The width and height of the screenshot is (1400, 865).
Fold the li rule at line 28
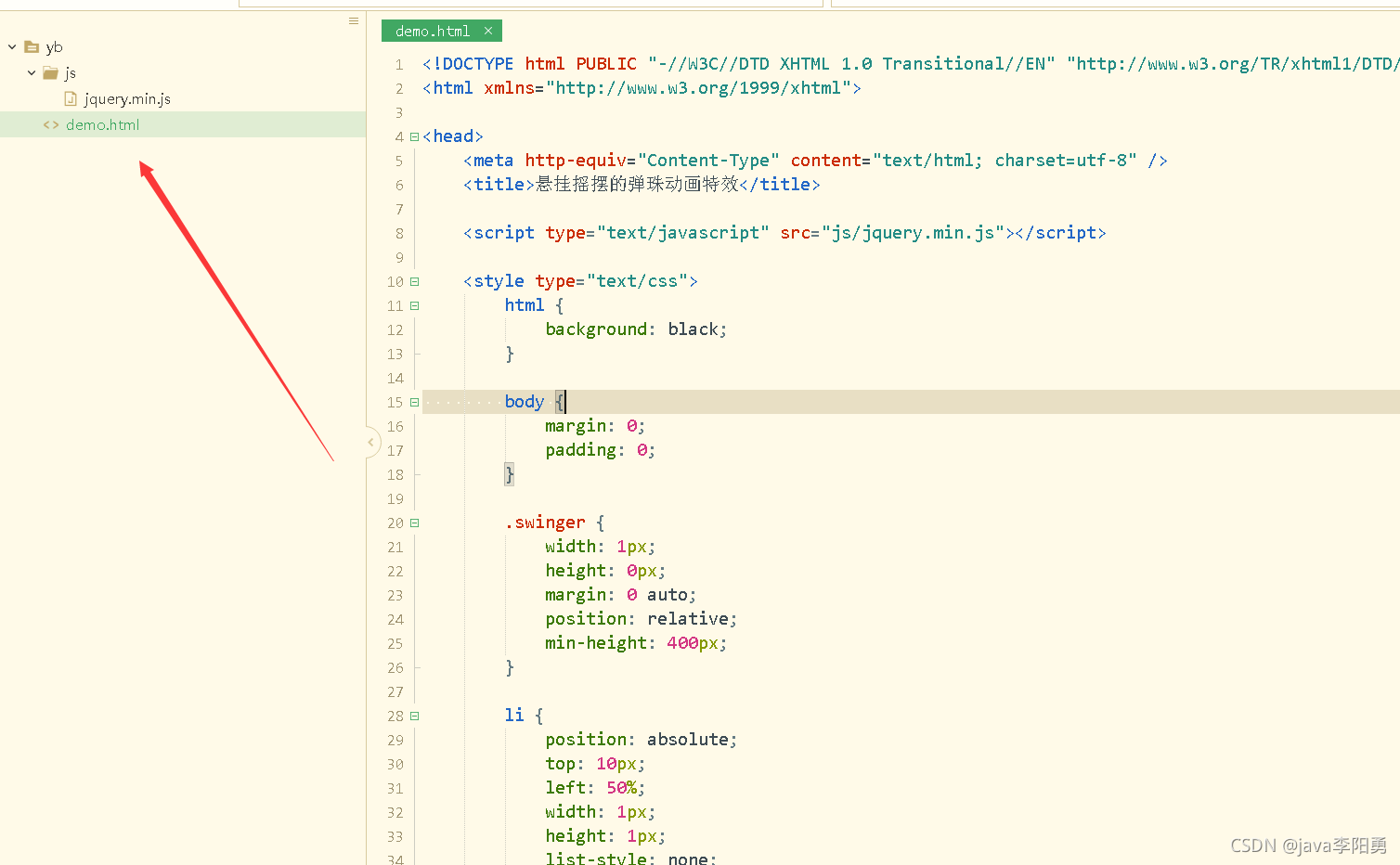[414, 716]
